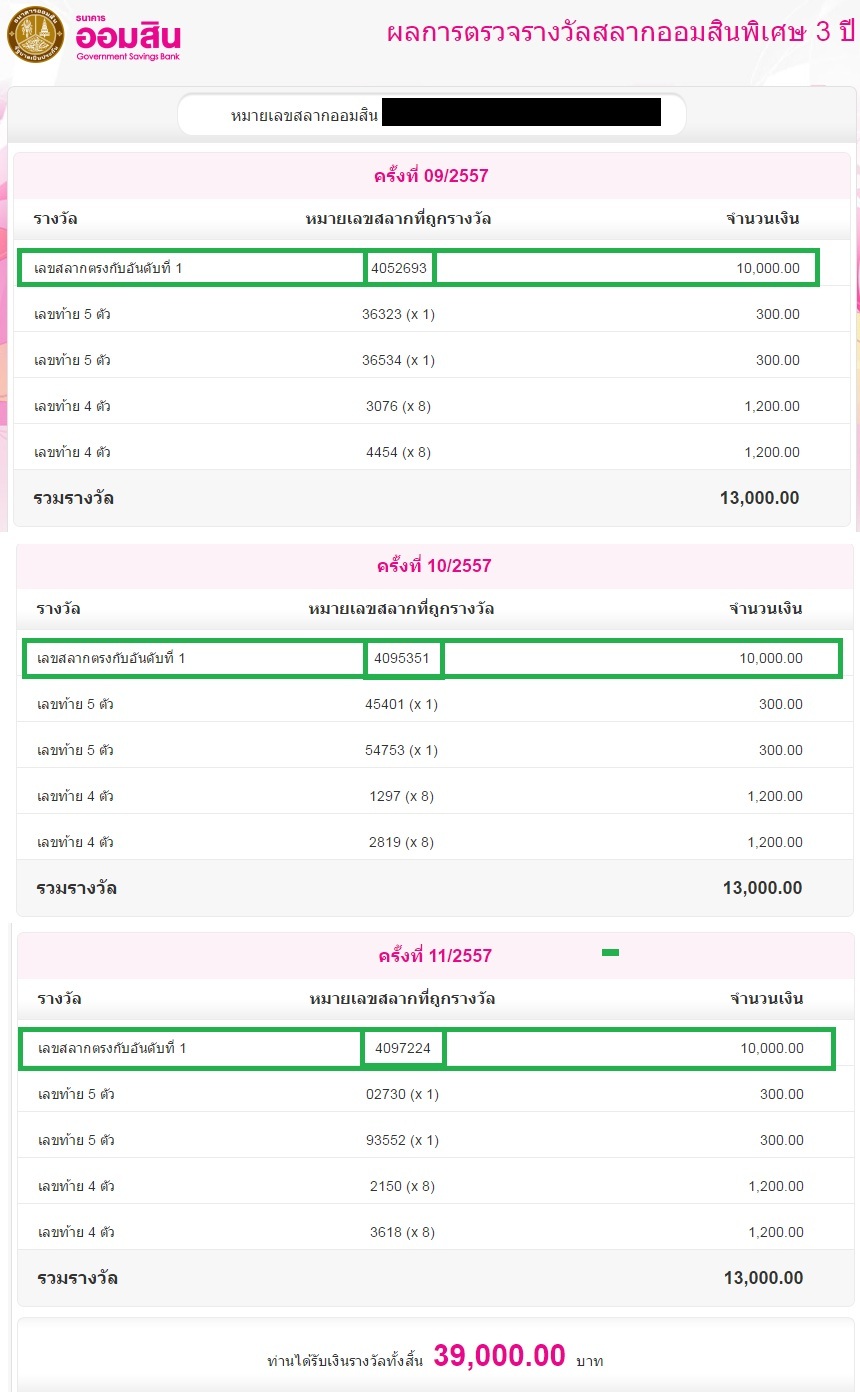
Task: Click winning number 4095351
Action: (402, 658)
